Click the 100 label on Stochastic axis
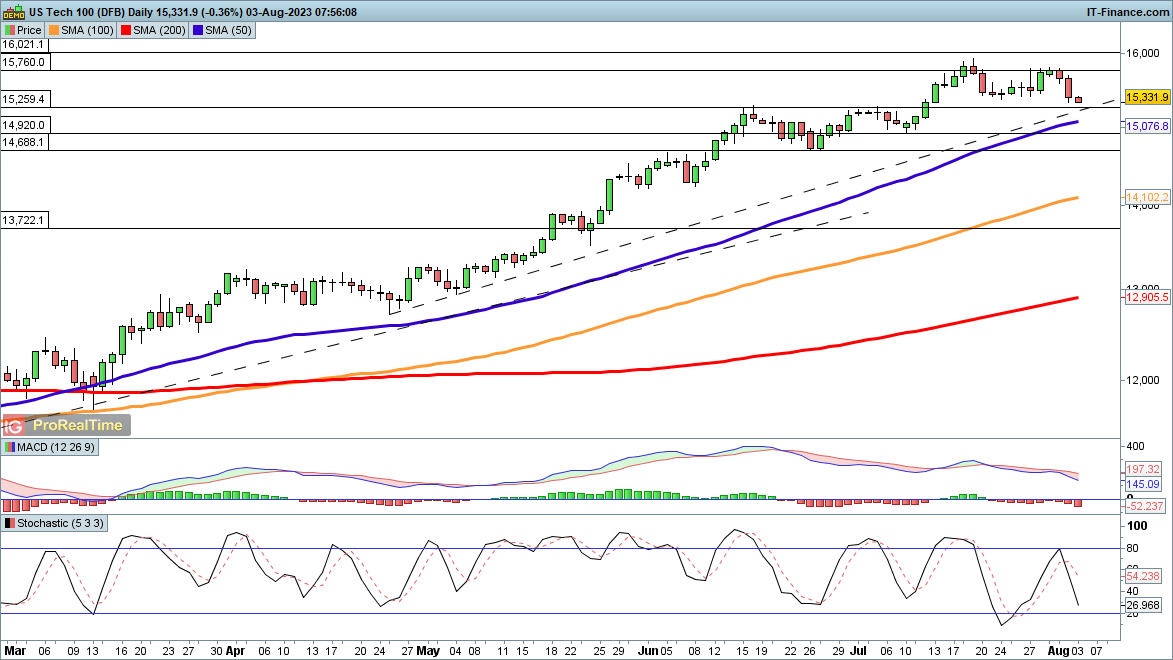This screenshot has height=660, width=1173. click(x=1136, y=526)
